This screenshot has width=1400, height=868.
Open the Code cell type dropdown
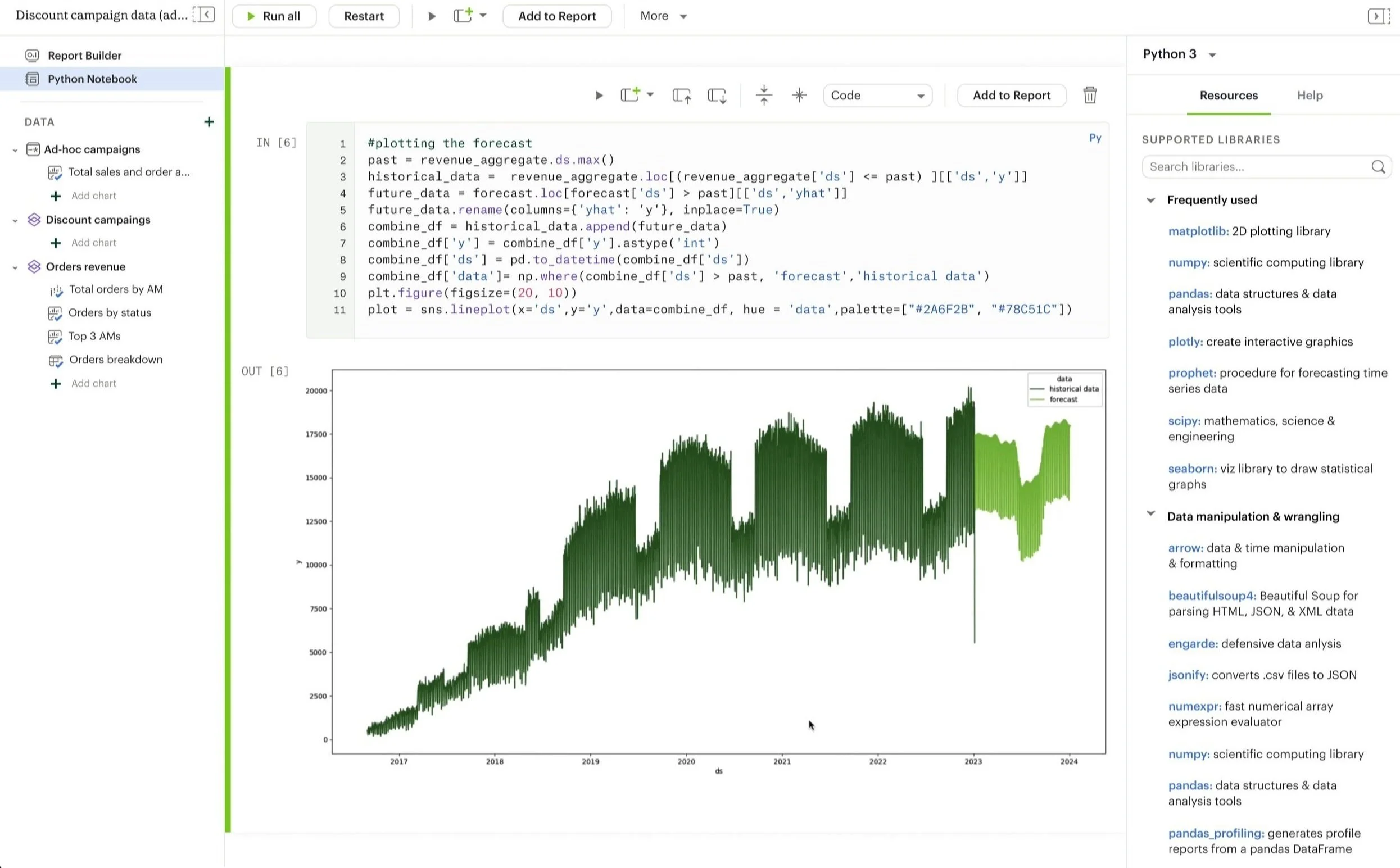877,96
